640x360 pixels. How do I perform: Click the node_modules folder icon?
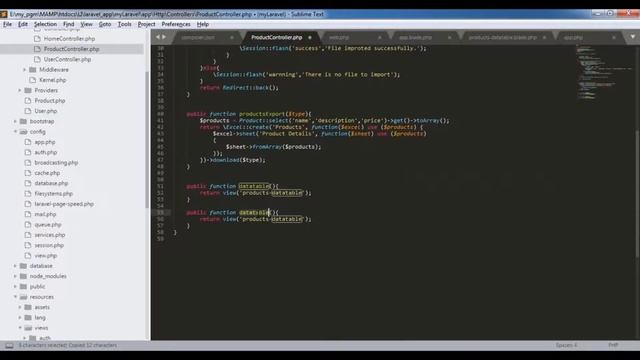pos(23,276)
